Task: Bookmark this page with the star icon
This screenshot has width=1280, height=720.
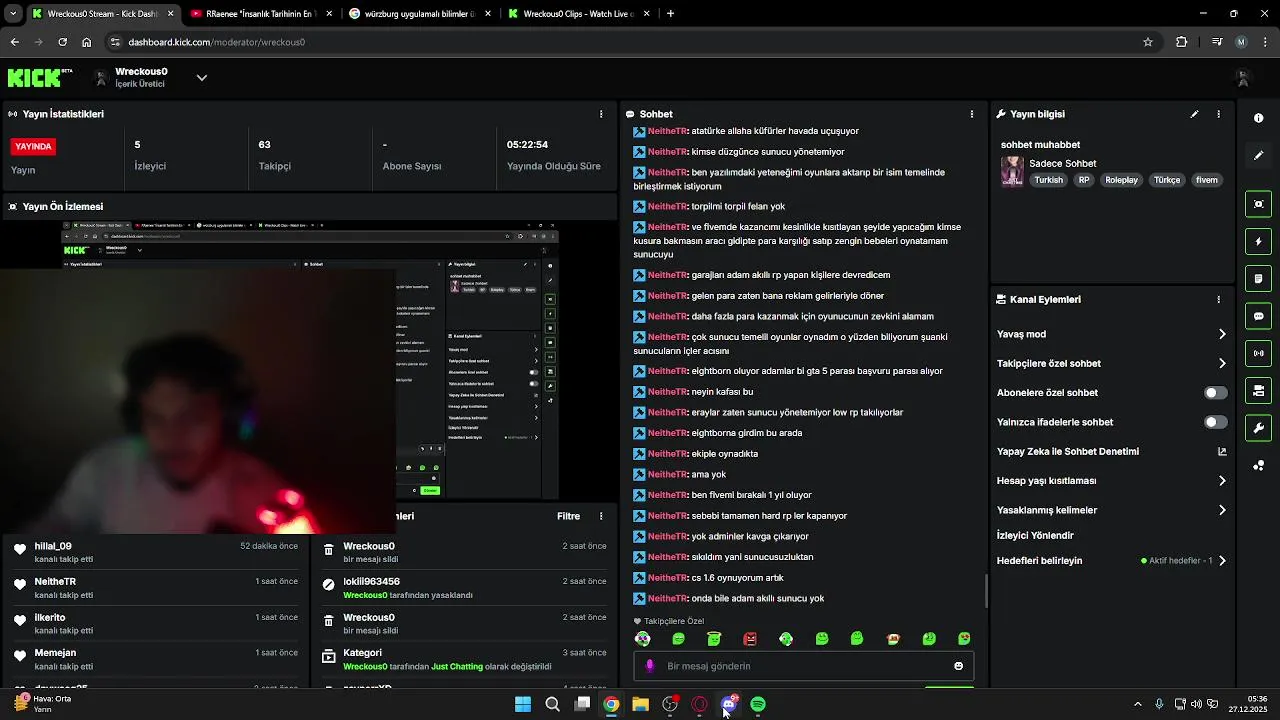Action: [x=1148, y=42]
